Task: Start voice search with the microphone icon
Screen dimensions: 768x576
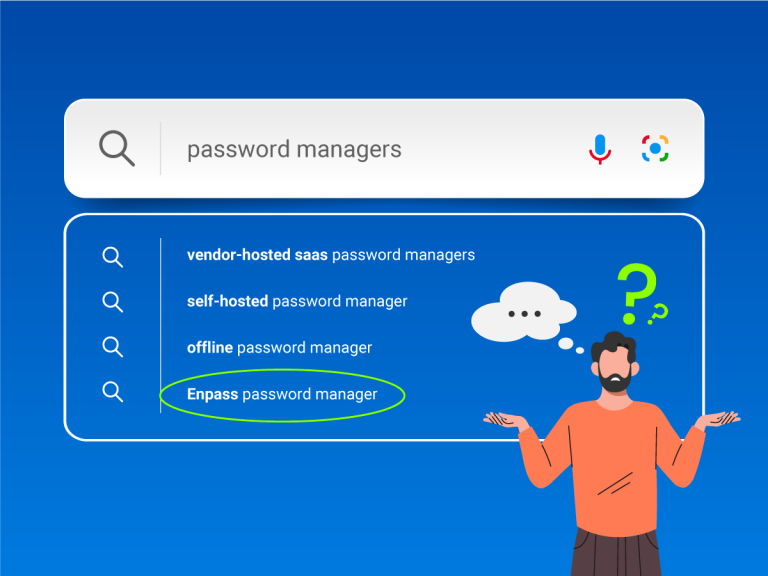Action: tap(599, 149)
